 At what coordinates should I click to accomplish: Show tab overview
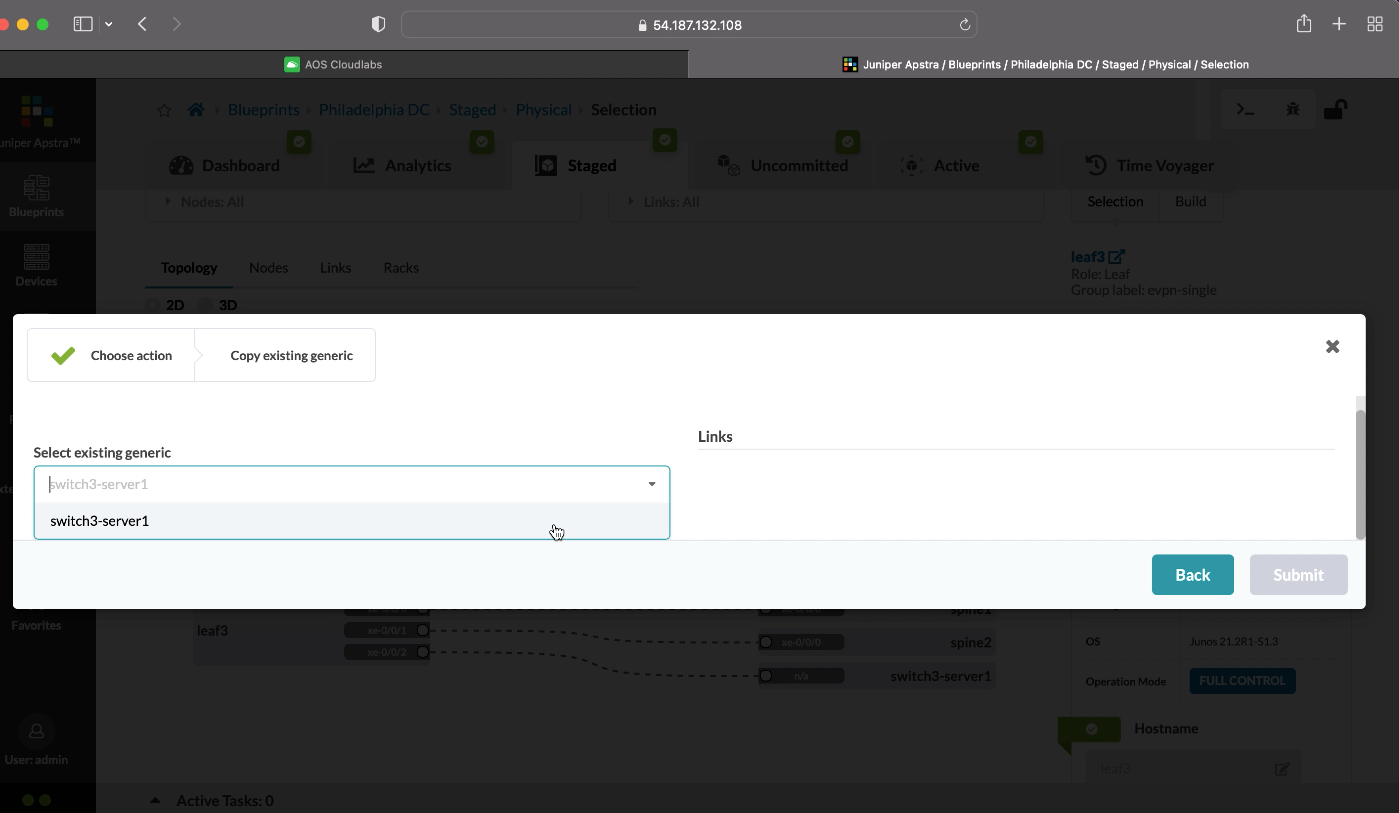[1375, 24]
